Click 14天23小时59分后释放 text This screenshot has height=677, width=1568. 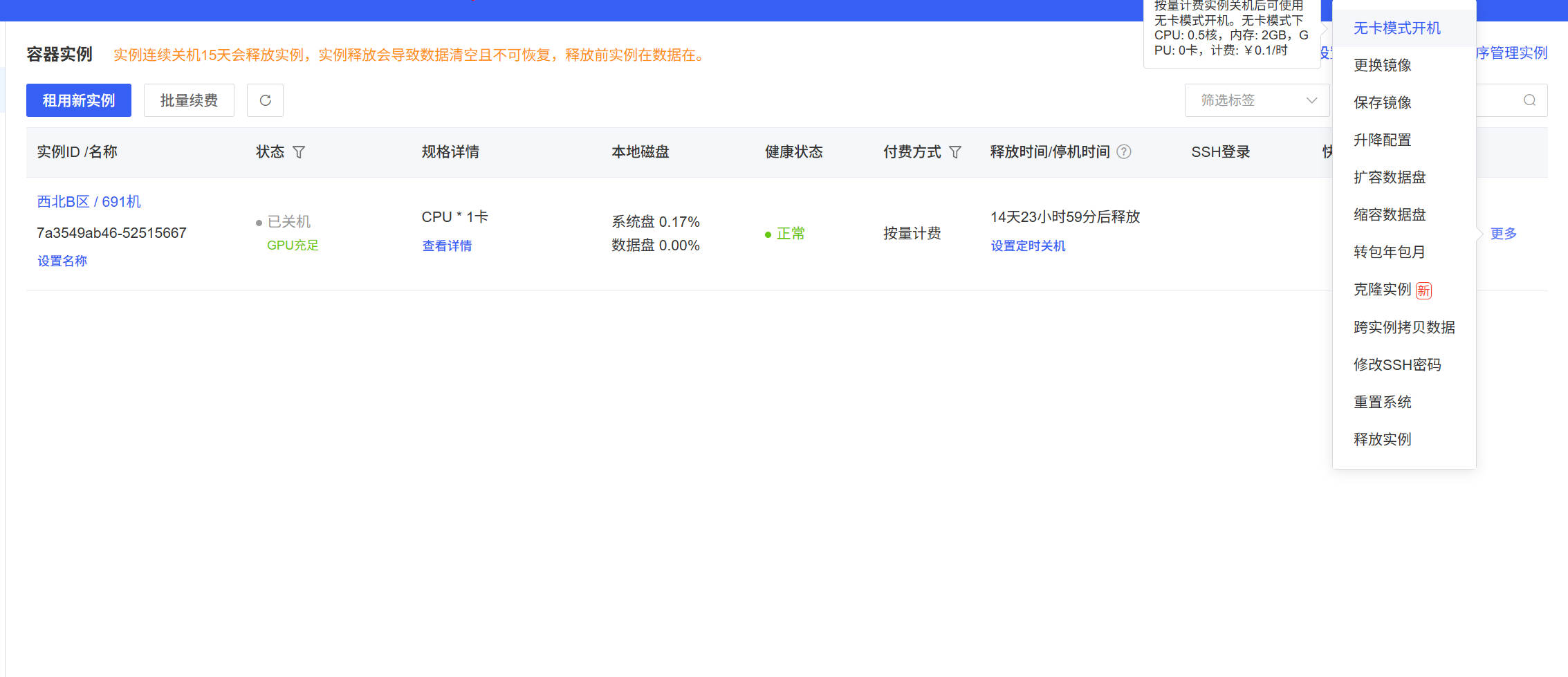[1065, 217]
